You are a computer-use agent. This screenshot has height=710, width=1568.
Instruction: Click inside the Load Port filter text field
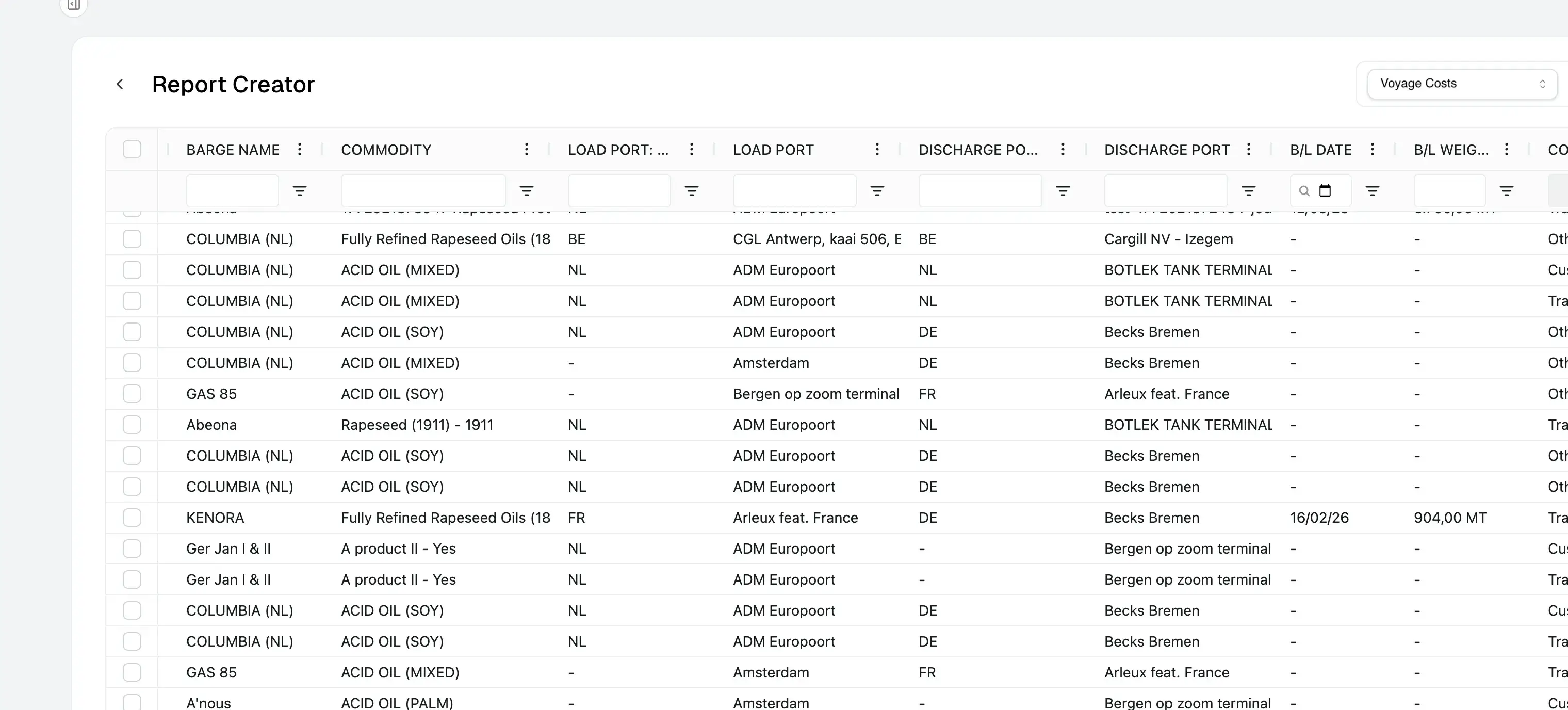click(x=793, y=190)
